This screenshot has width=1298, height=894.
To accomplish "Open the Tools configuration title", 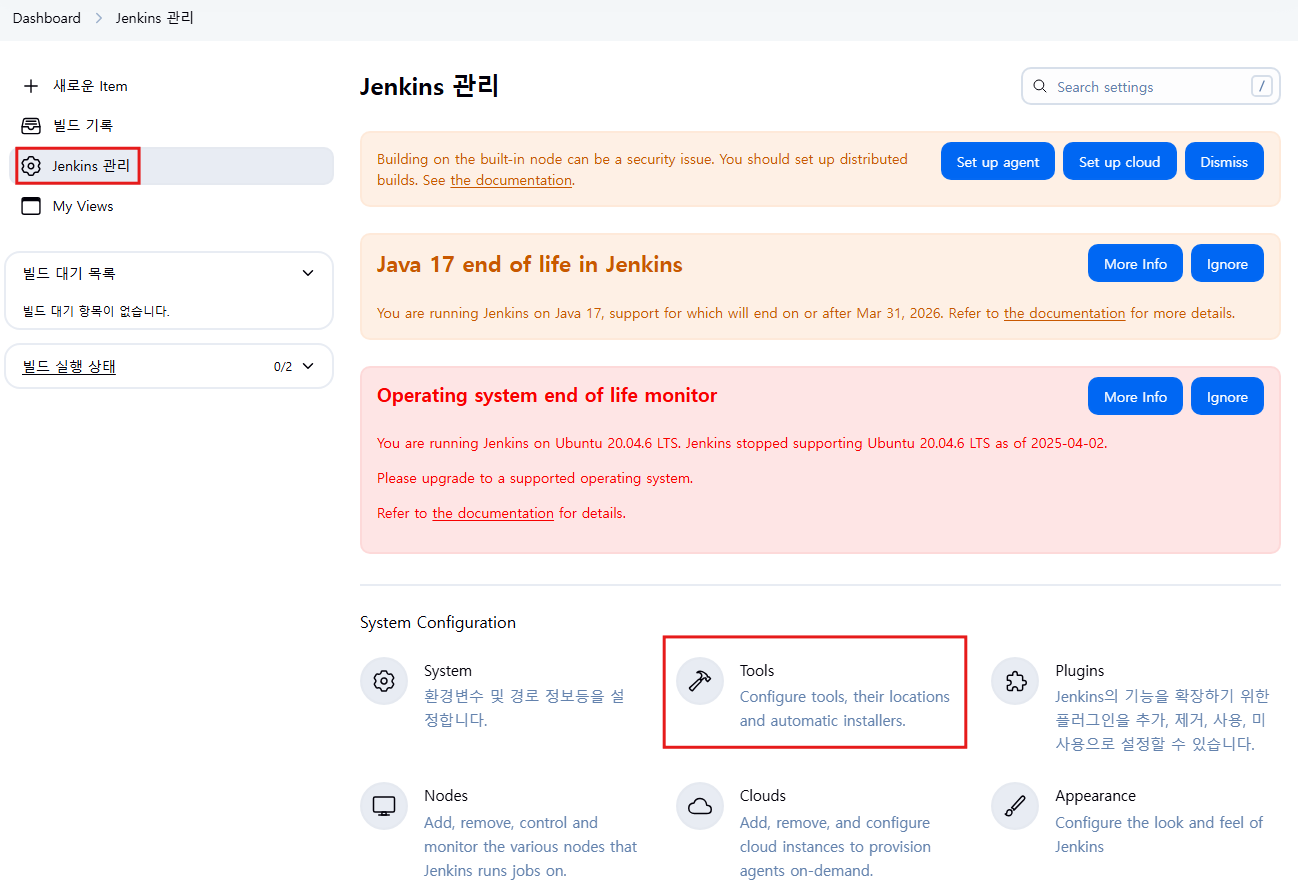I will click(757, 670).
